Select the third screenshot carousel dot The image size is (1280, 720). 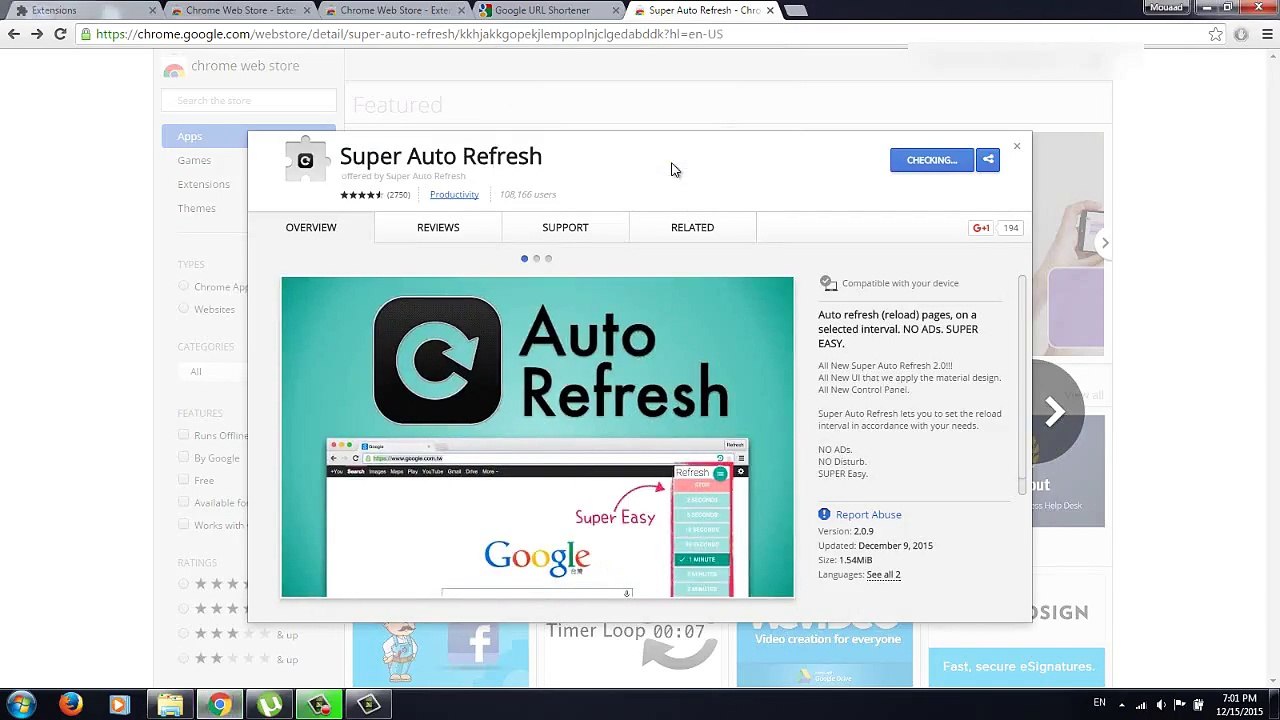[x=548, y=259]
